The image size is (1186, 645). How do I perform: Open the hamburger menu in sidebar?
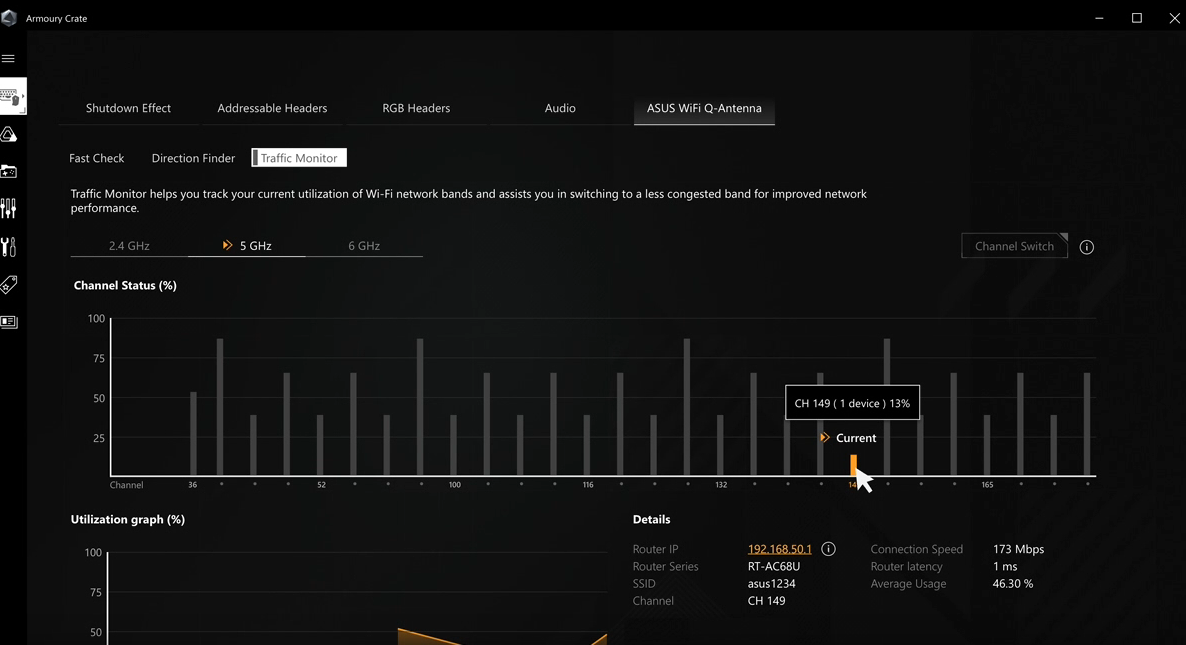pyautogui.click(x=9, y=59)
